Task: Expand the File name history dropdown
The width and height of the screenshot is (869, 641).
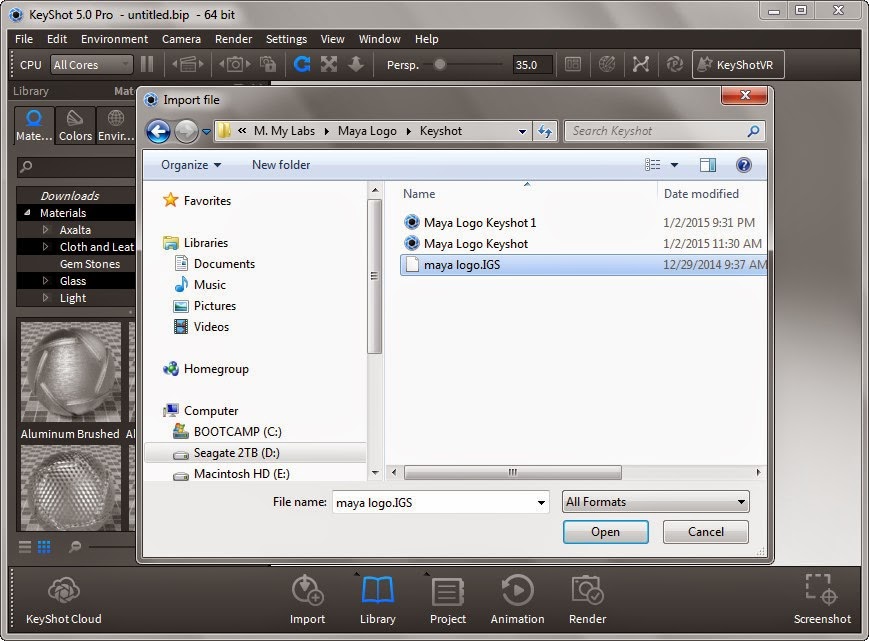Action: pyautogui.click(x=541, y=502)
